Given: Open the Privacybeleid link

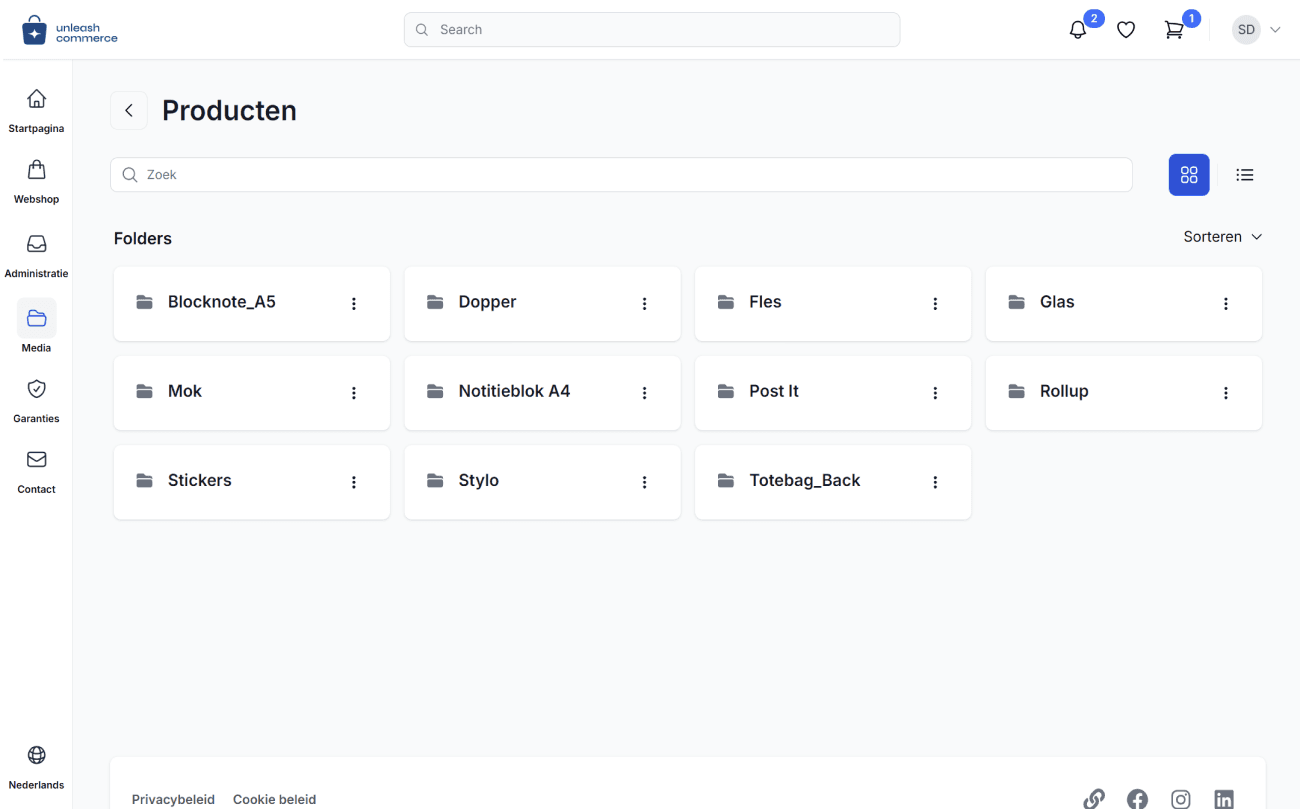Looking at the screenshot, I should pos(173,799).
